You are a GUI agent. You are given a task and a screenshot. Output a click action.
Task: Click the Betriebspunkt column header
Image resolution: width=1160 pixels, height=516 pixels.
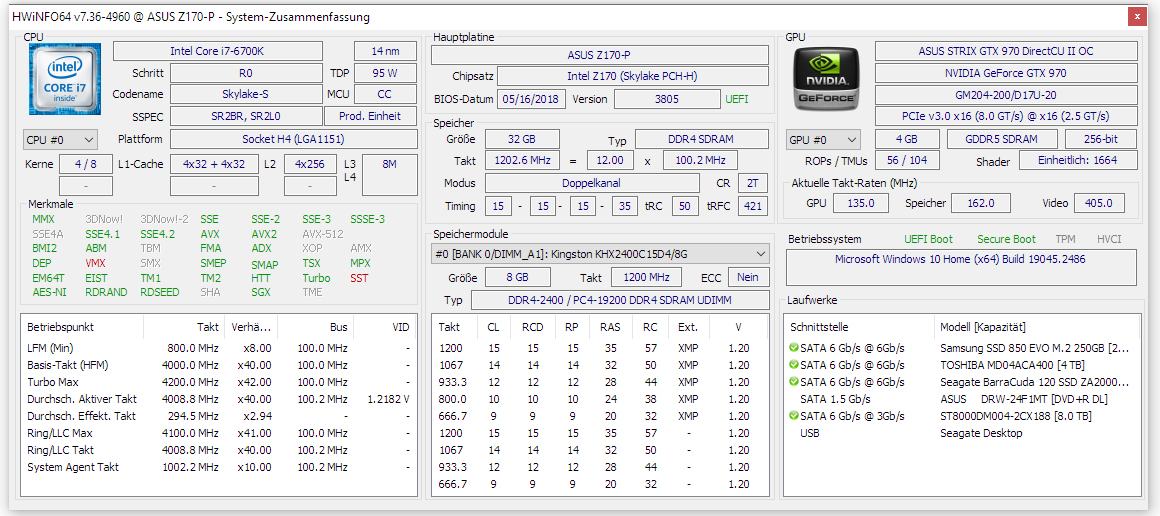(82, 326)
